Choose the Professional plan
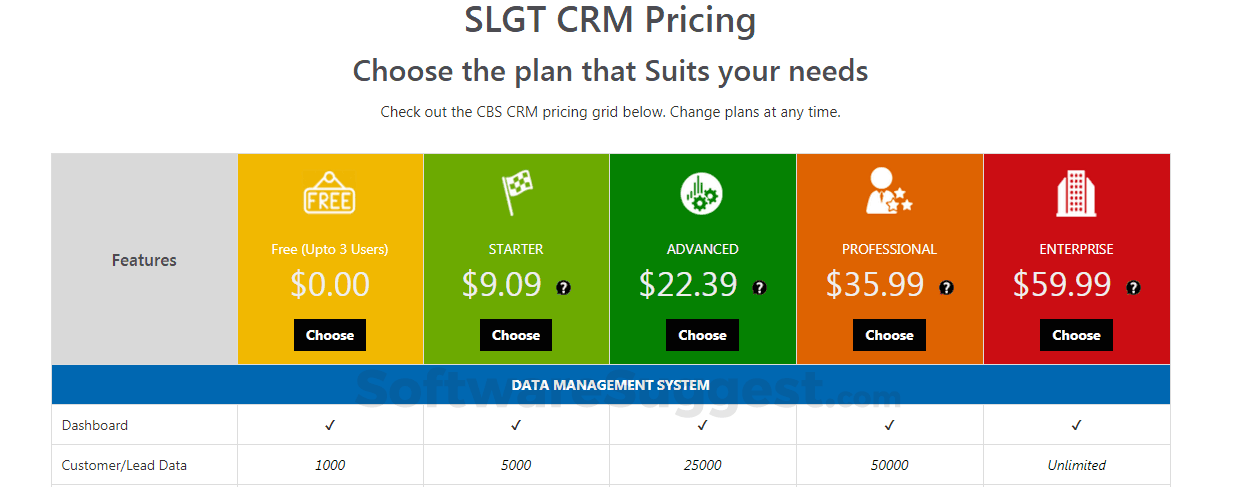This screenshot has height=487, width=1256. tap(889, 335)
